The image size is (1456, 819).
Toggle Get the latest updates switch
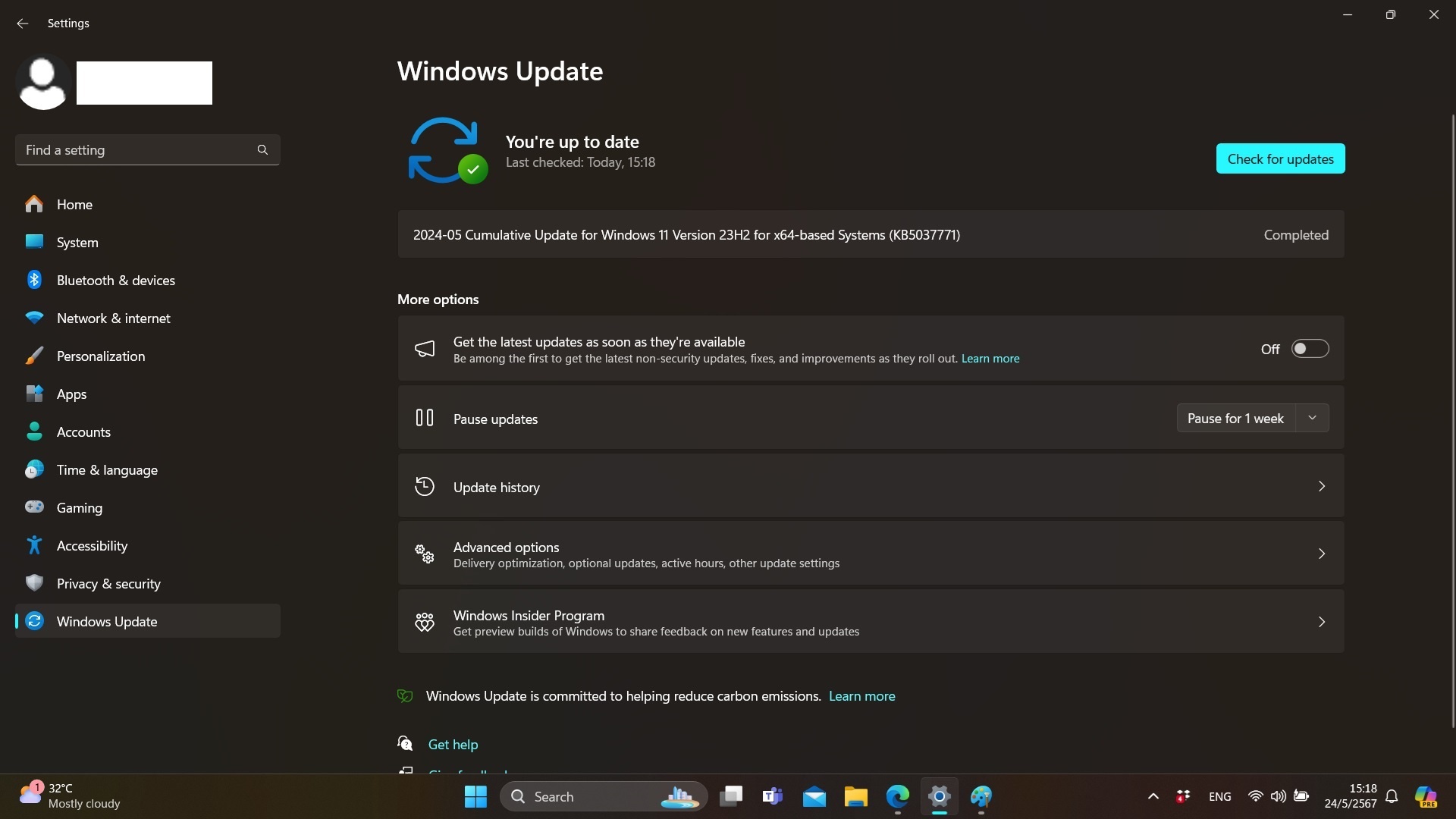point(1310,349)
